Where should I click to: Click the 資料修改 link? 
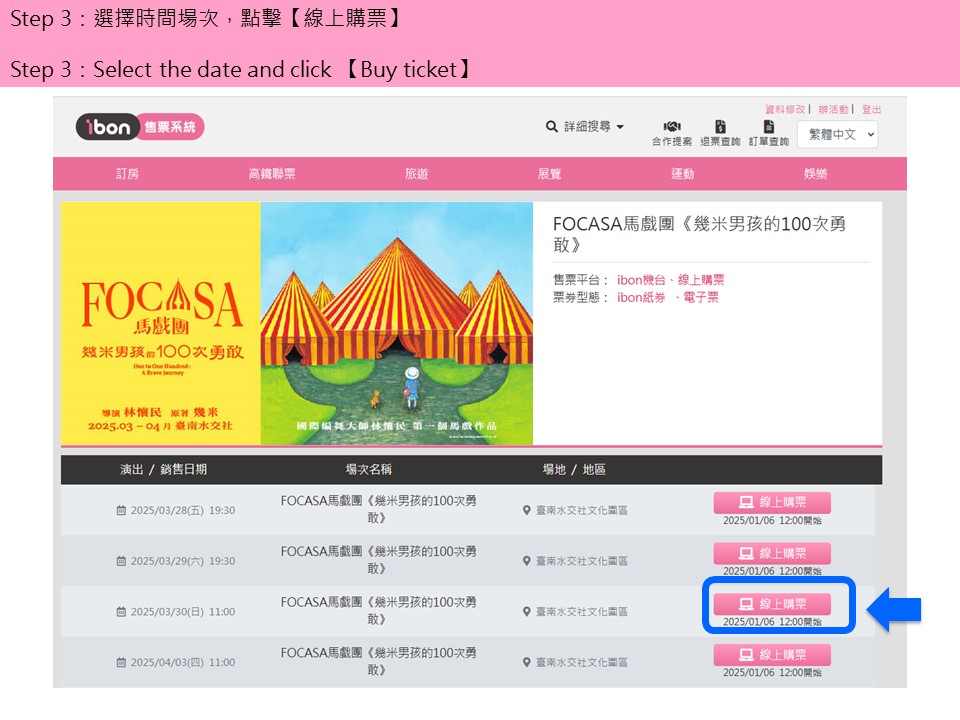[x=785, y=109]
